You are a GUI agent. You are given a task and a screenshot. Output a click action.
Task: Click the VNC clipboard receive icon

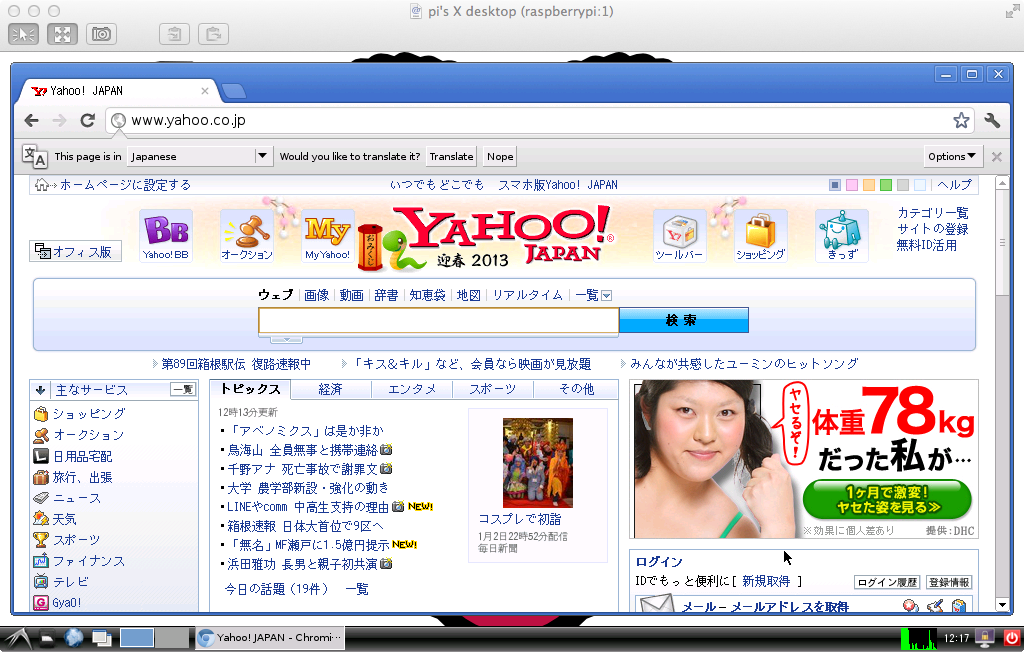point(214,34)
